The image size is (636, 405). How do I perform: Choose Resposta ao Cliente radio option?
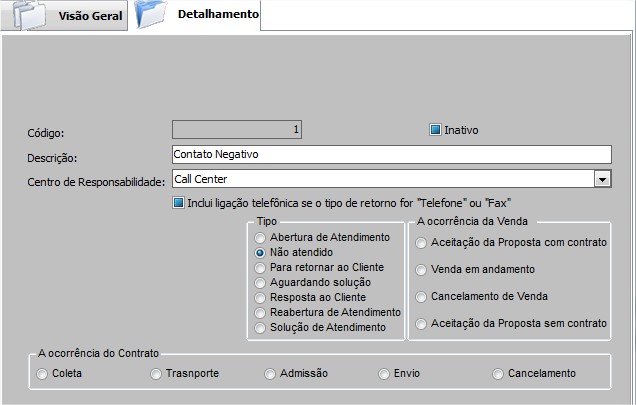(x=261, y=298)
